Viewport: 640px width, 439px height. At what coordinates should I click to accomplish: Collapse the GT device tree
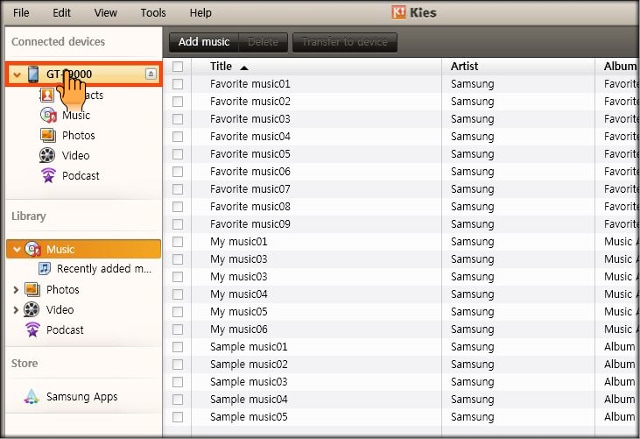point(17,75)
